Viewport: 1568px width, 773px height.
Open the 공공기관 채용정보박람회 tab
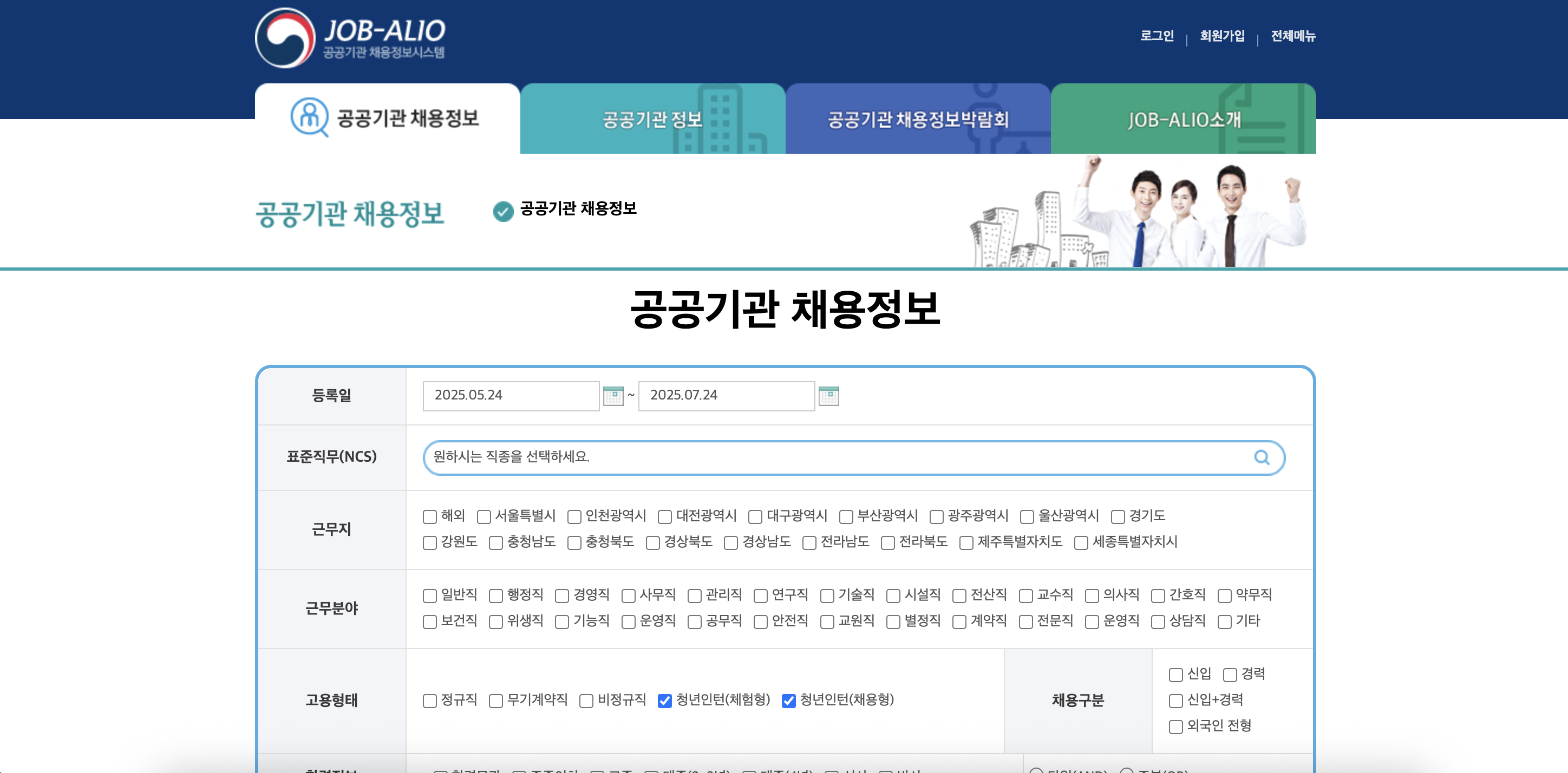(917, 119)
